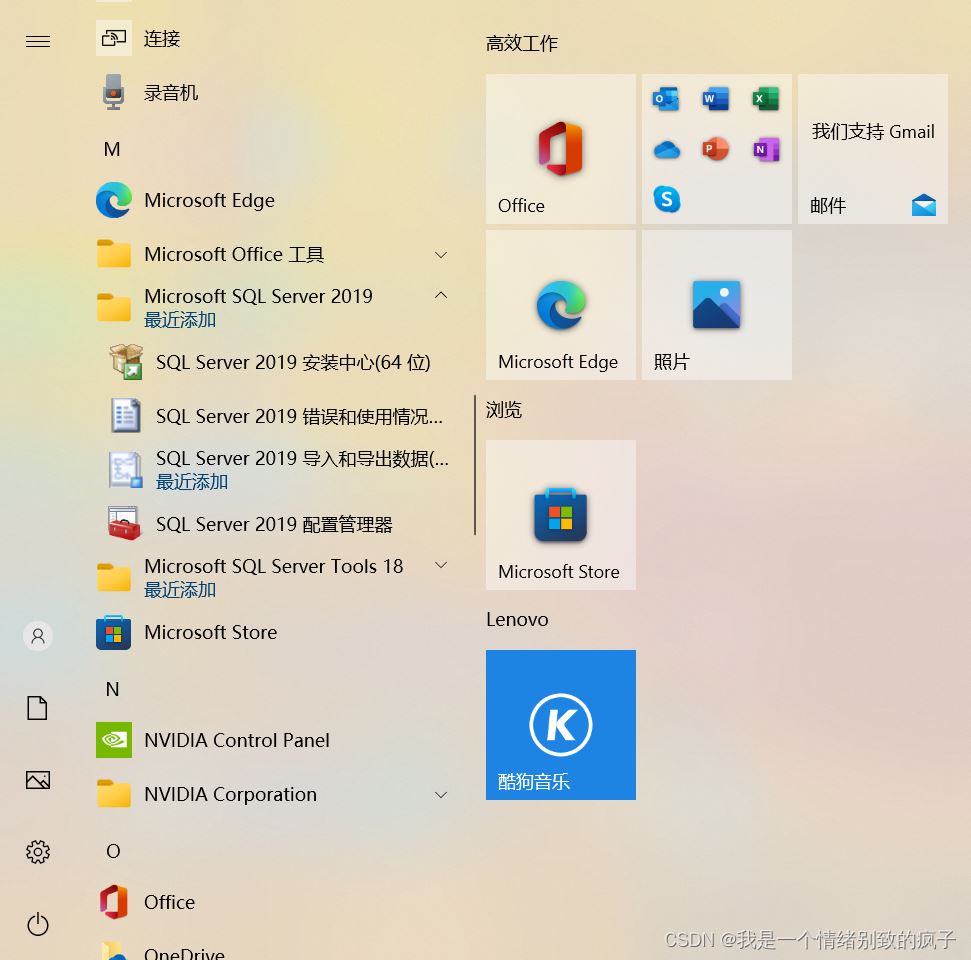Launch Office from the app list
The image size is (971, 960).
click(x=272, y=902)
